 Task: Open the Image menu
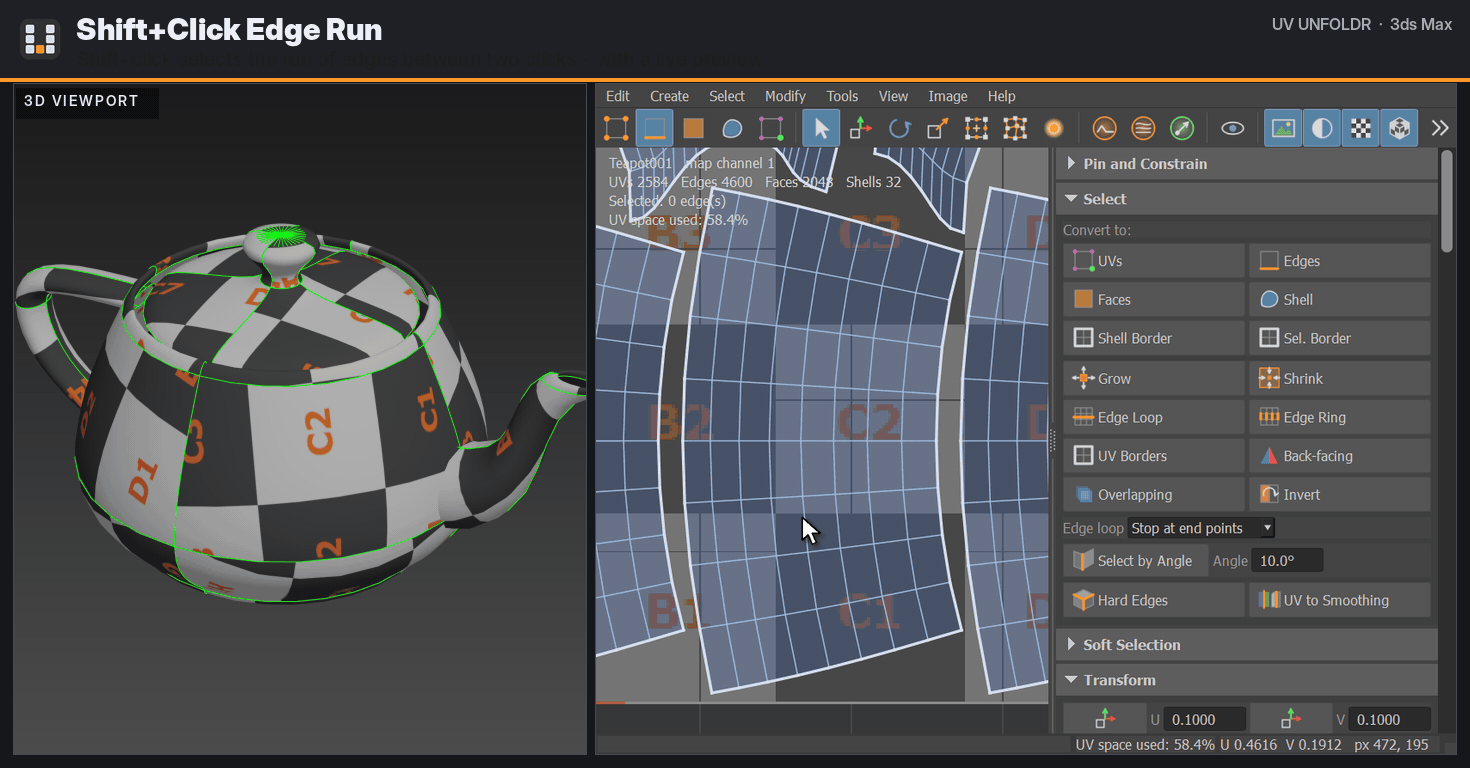tap(948, 96)
